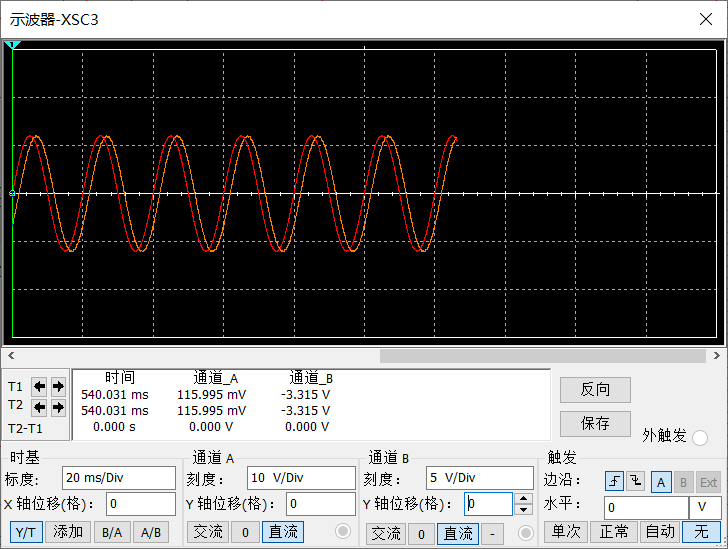The image size is (728, 549).
Task: Click channel B scale 5 V/Div field
Action: (480, 478)
